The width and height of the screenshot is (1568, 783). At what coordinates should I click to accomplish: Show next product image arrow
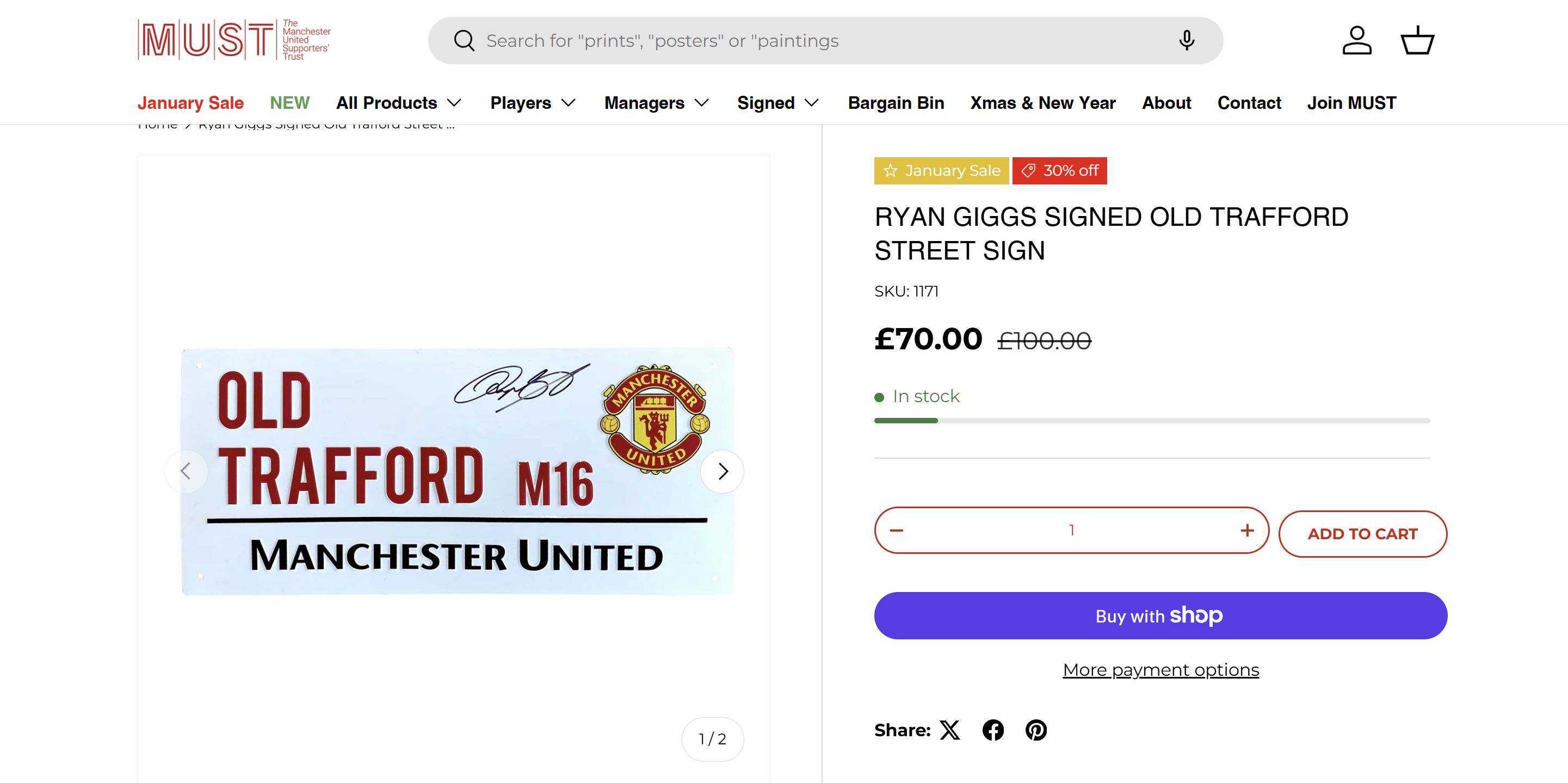coord(723,471)
